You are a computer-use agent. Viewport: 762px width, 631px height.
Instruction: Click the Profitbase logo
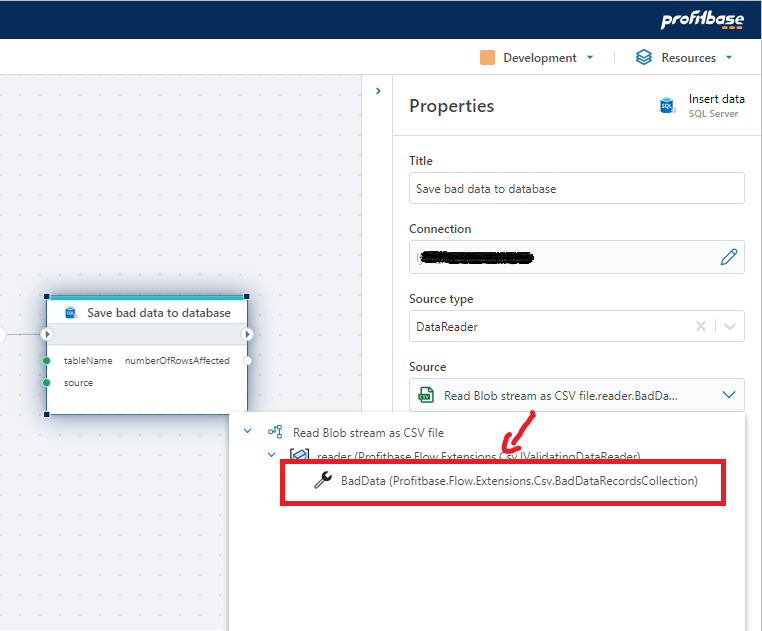(702, 20)
